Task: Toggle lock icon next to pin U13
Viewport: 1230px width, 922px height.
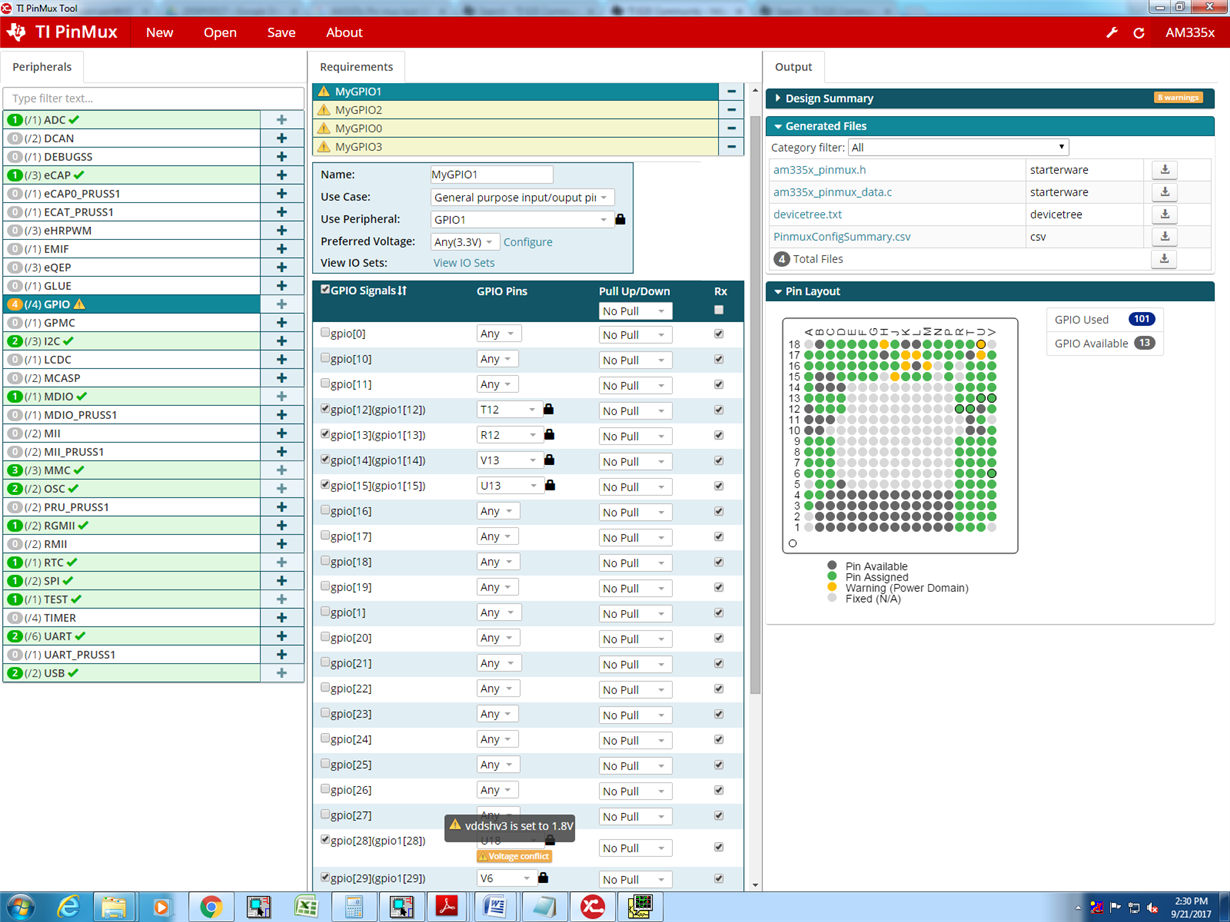Action: [x=549, y=485]
